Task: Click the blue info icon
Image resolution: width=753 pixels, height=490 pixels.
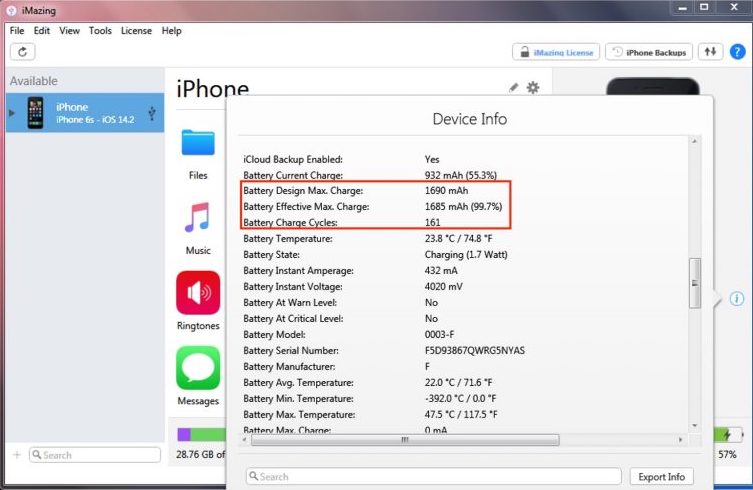Action: [737, 299]
